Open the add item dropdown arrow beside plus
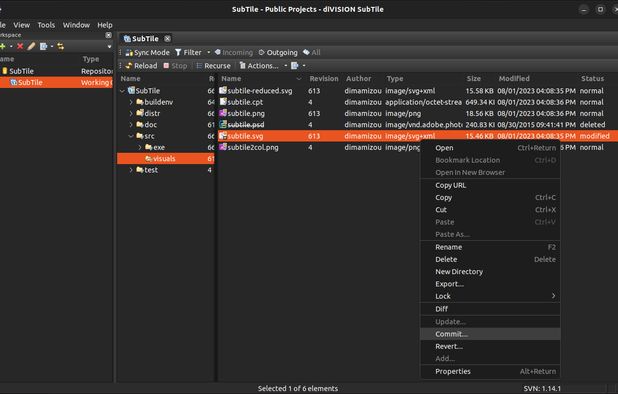This screenshot has width=618, height=394. pos(11,46)
